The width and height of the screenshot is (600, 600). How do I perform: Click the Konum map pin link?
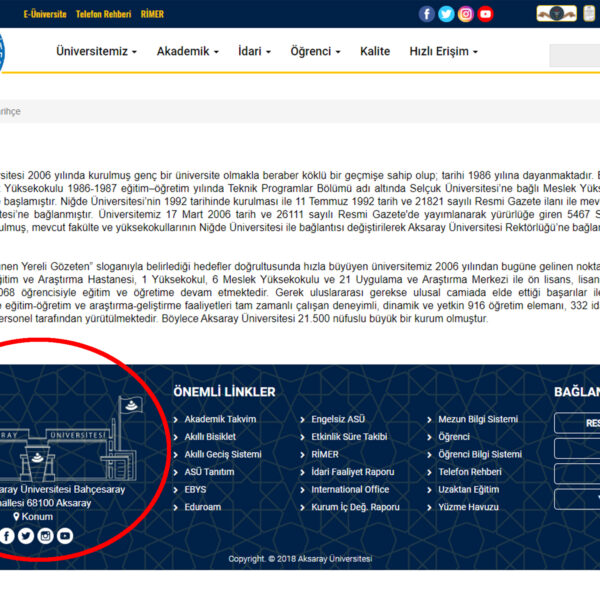pyautogui.click(x=33, y=517)
